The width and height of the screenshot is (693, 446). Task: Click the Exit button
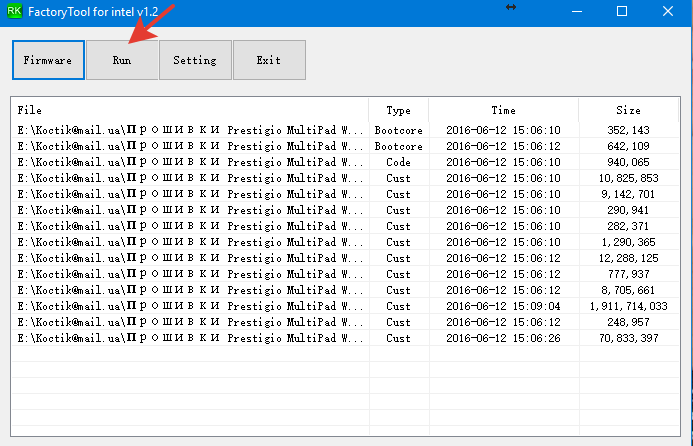[x=268, y=60]
